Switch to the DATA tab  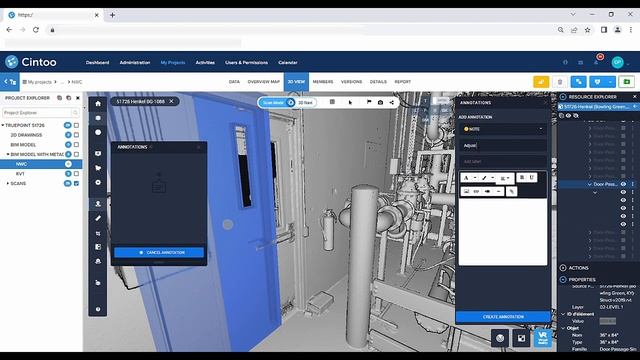pyautogui.click(x=234, y=82)
